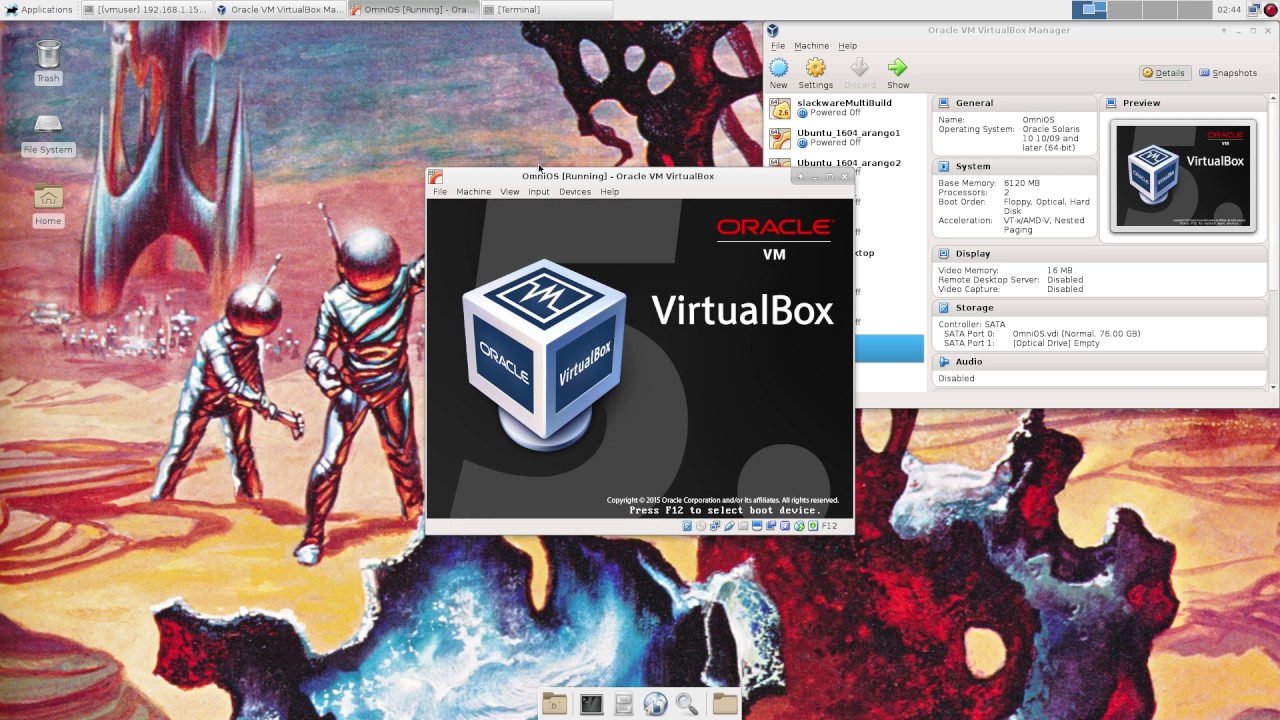Open Settings gear in VirtualBox Manager toolbar
The width and height of the screenshot is (1280, 720).
816,68
